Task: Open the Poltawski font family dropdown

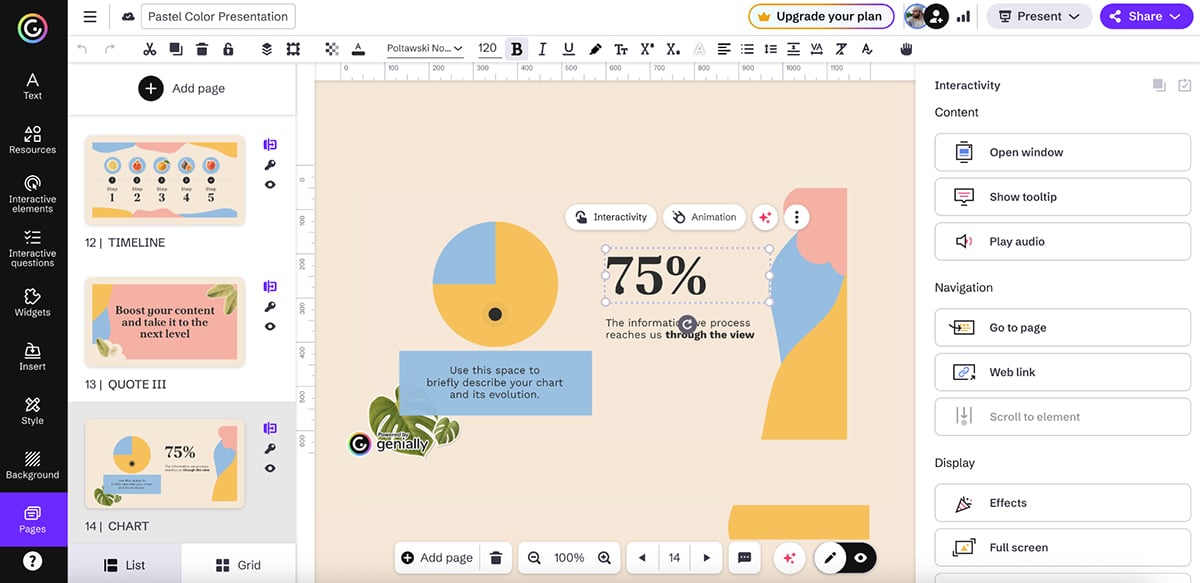Action: [x=424, y=48]
